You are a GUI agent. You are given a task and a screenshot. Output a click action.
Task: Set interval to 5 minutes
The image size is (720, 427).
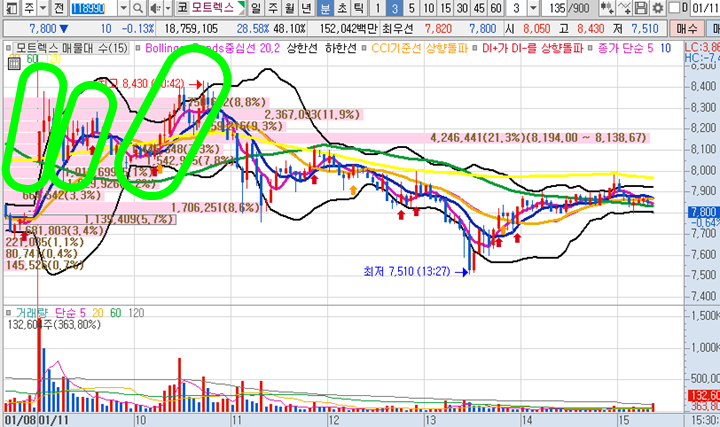click(411, 8)
